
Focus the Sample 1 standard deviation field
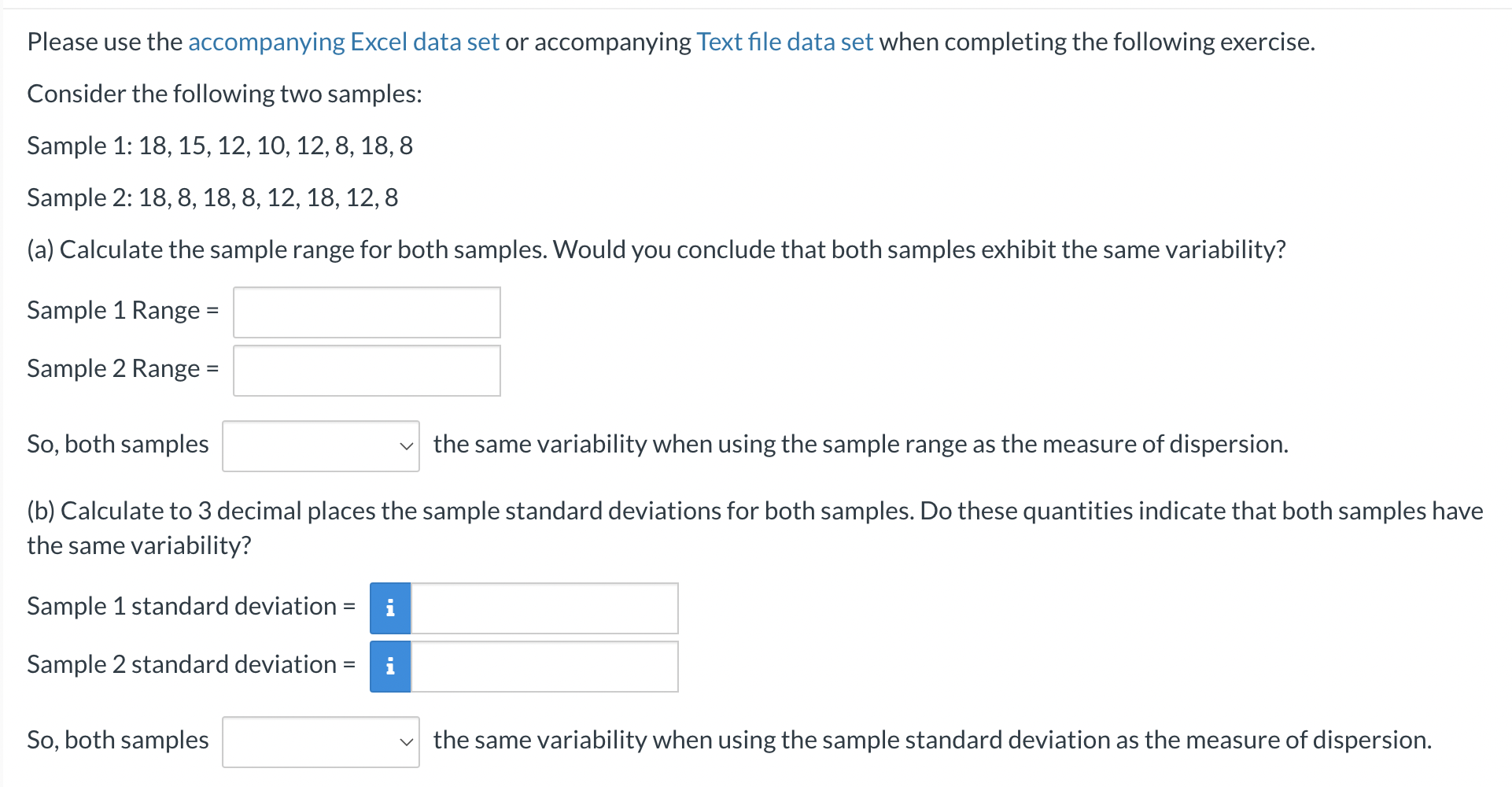(x=544, y=608)
